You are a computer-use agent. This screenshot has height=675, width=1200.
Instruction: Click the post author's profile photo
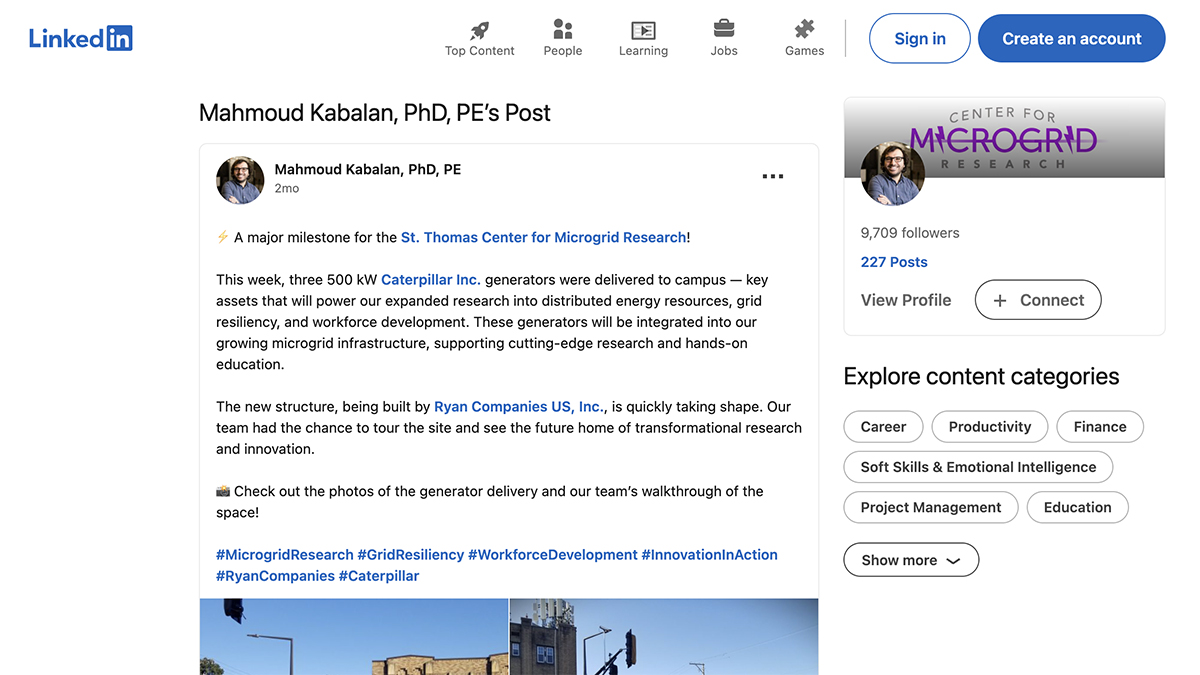click(x=240, y=180)
